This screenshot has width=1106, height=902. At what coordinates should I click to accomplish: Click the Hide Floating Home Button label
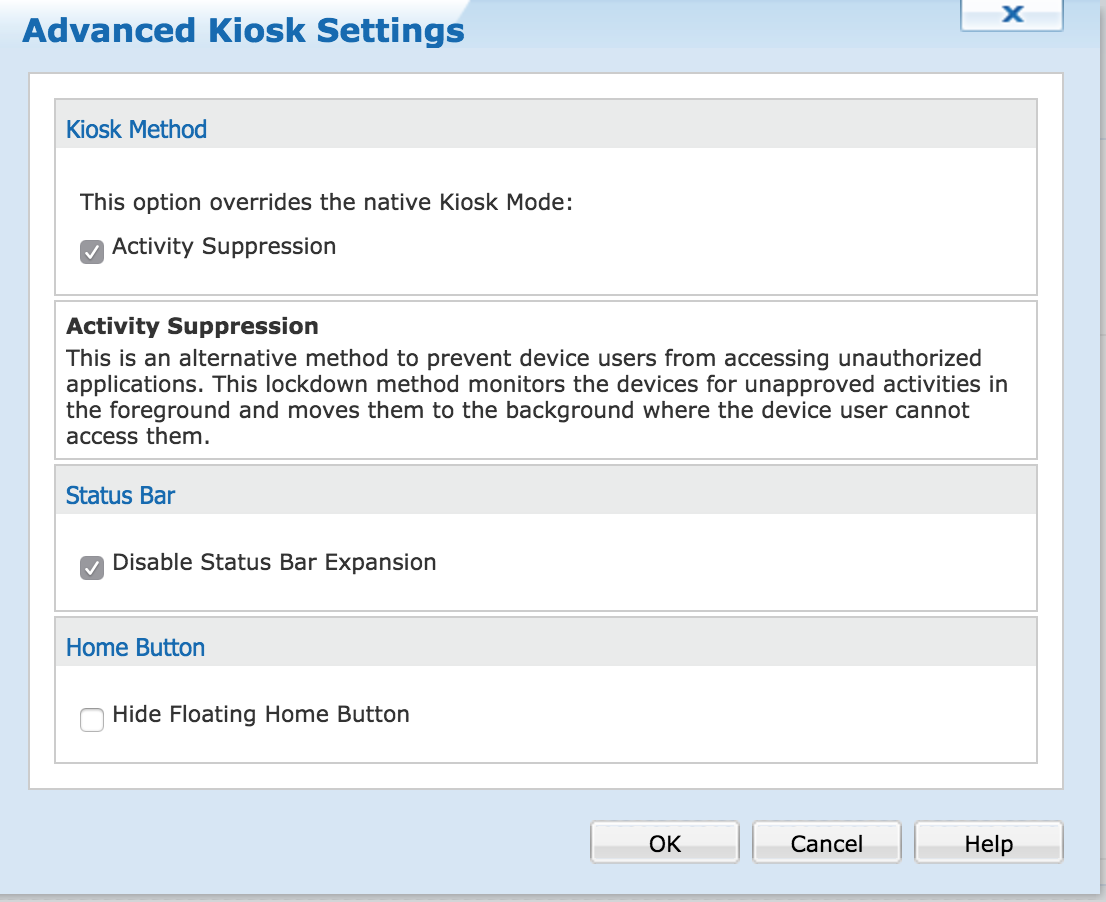click(x=261, y=714)
